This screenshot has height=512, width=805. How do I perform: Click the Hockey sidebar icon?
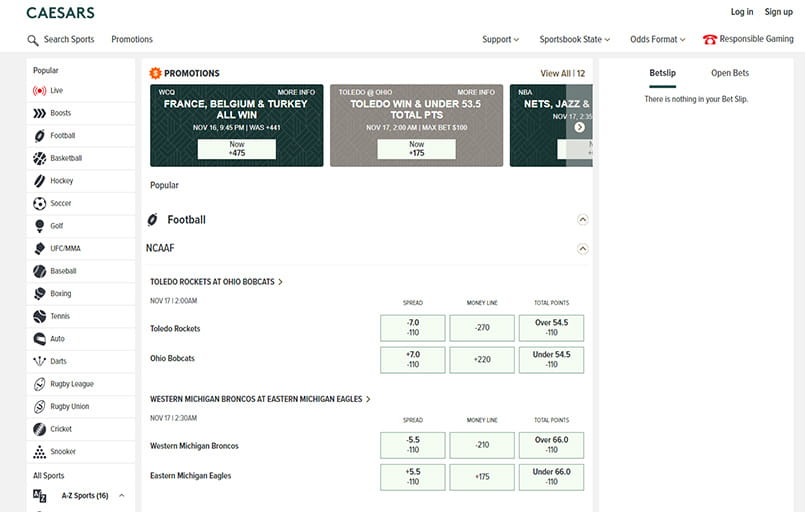[x=40, y=181]
